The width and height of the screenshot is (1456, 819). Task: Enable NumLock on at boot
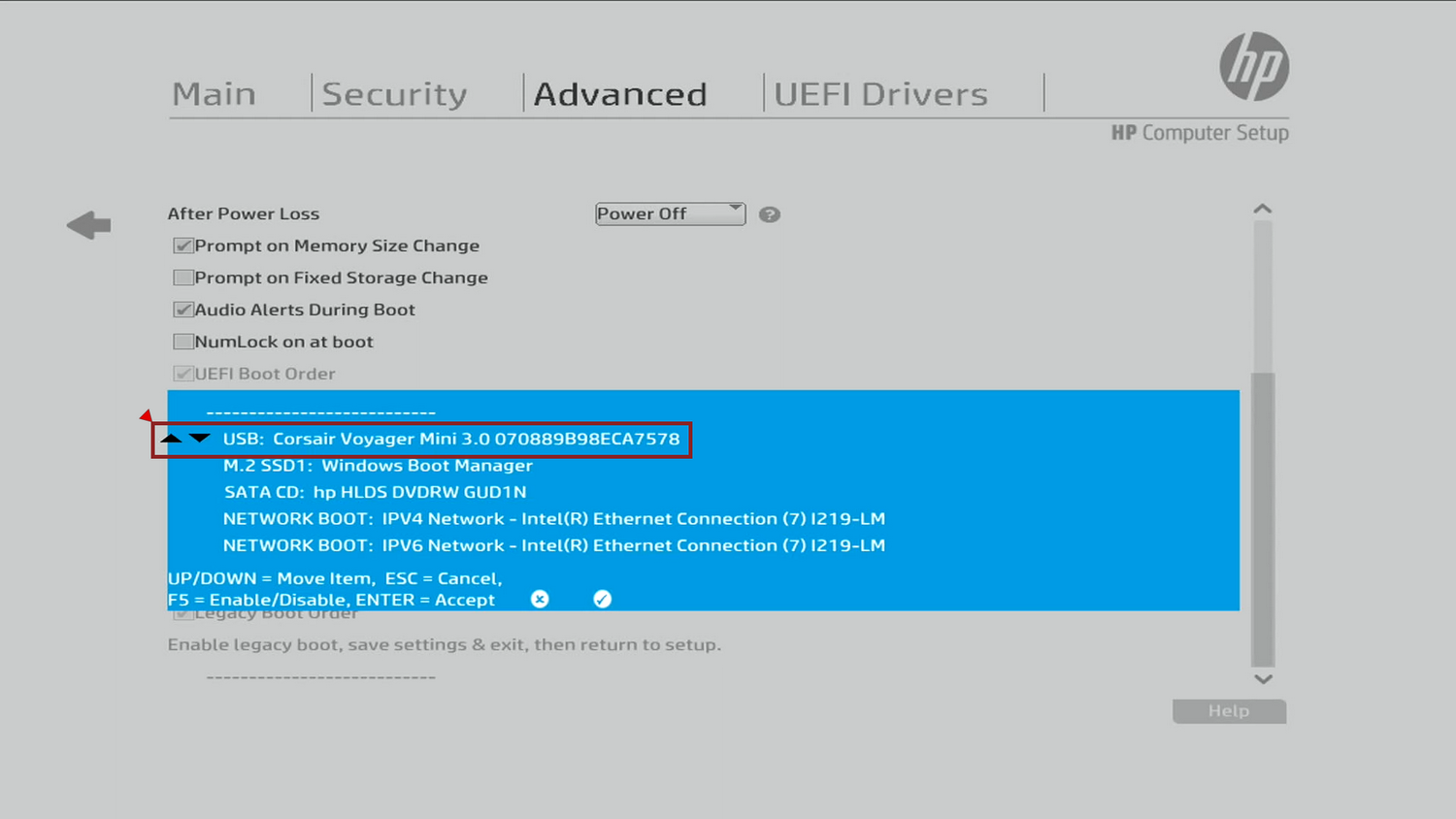point(182,341)
